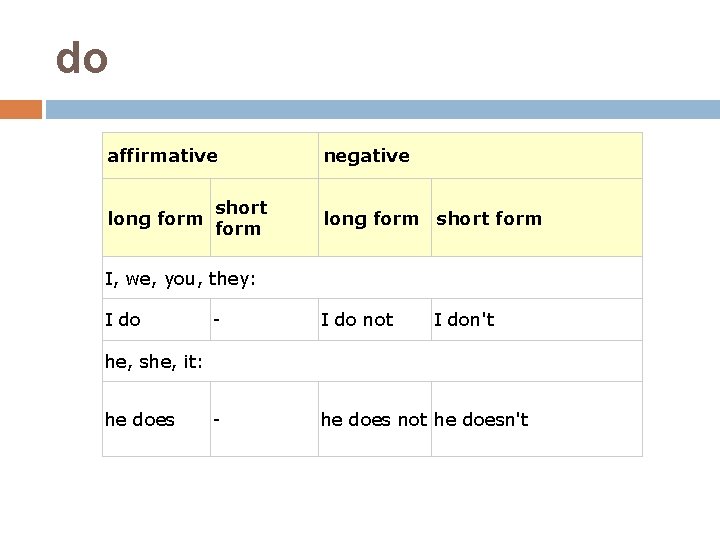Screen dimensions: 720x540
Task: Select the orange square beside the blue bar
Action: tap(21, 109)
